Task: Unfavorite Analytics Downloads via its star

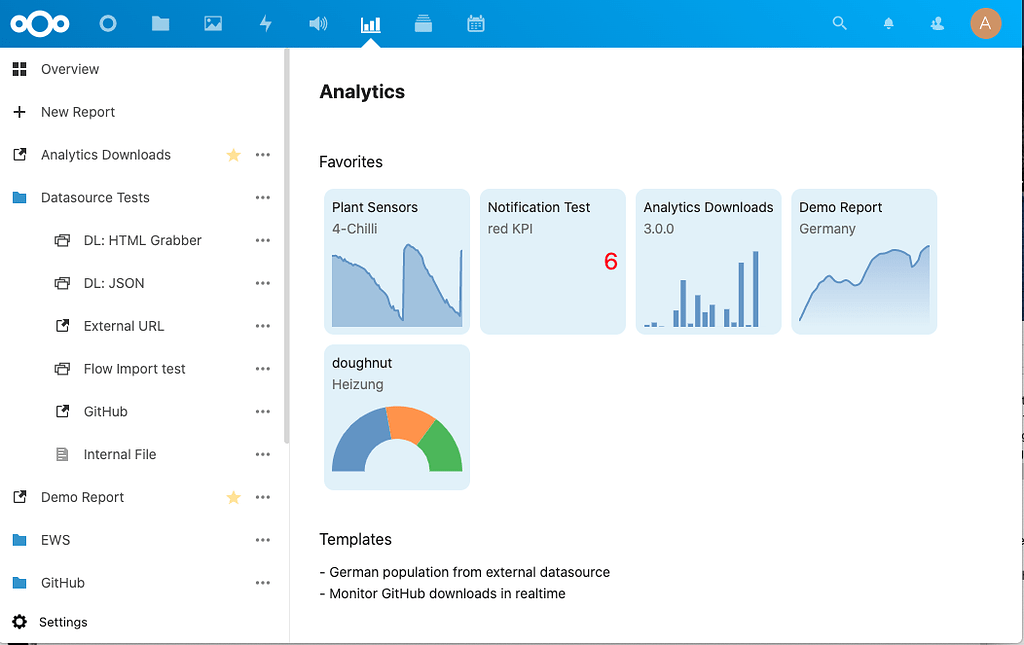Action: pyautogui.click(x=233, y=155)
